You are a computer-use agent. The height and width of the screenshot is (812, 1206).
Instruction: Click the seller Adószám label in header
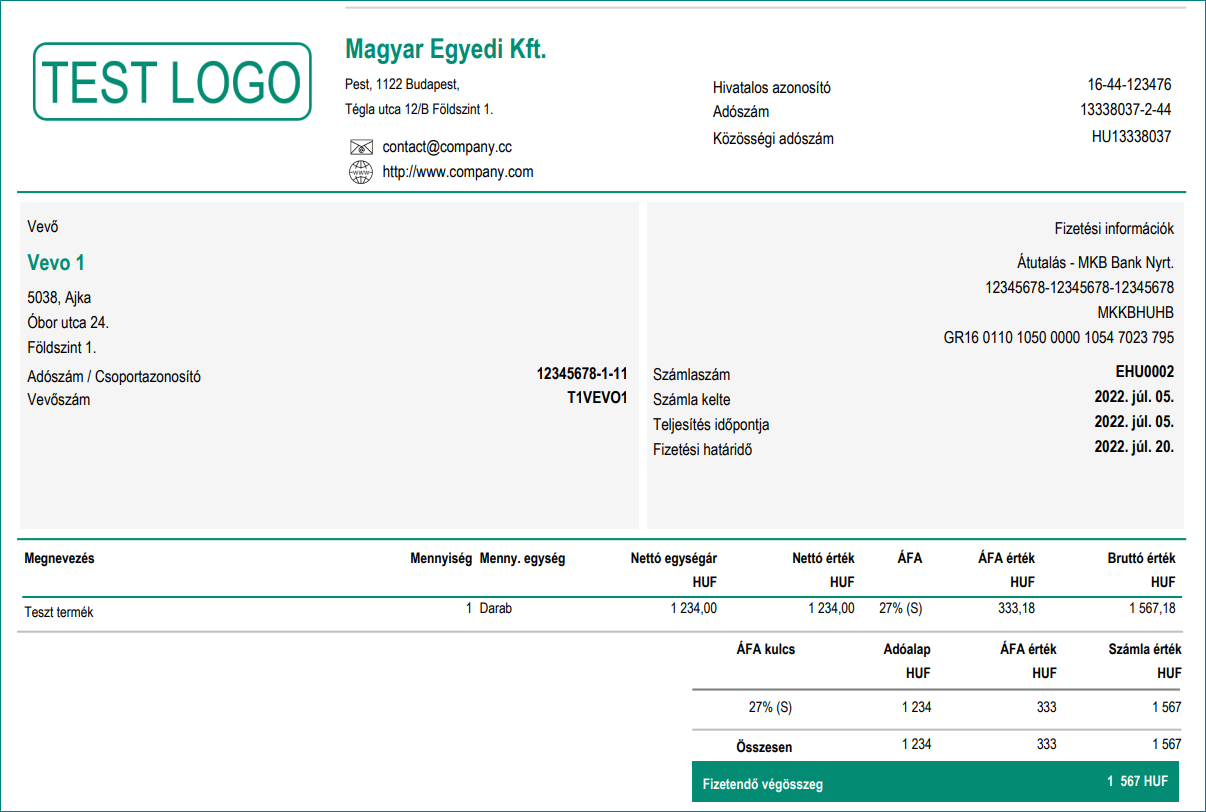point(741,113)
